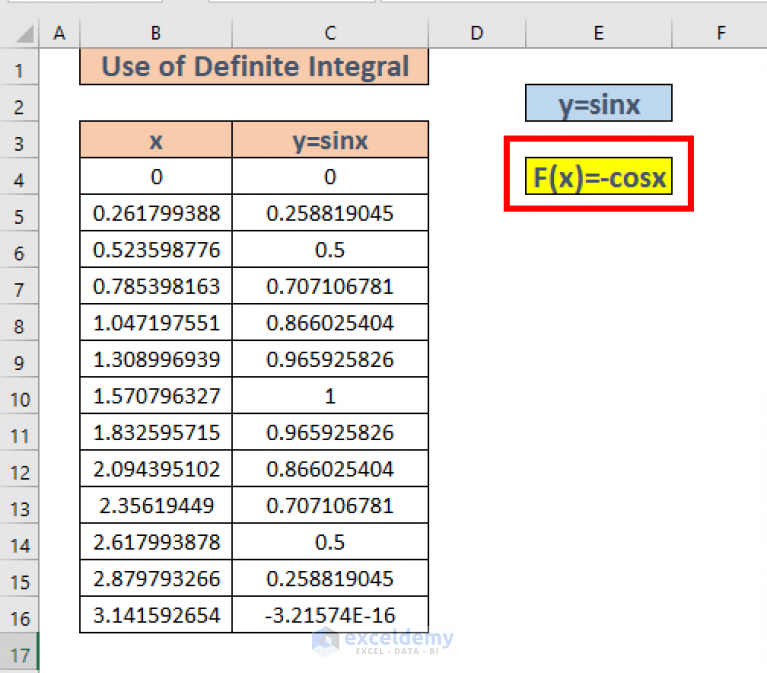Select row 10 header
The height and width of the screenshot is (673, 767).
20,396
